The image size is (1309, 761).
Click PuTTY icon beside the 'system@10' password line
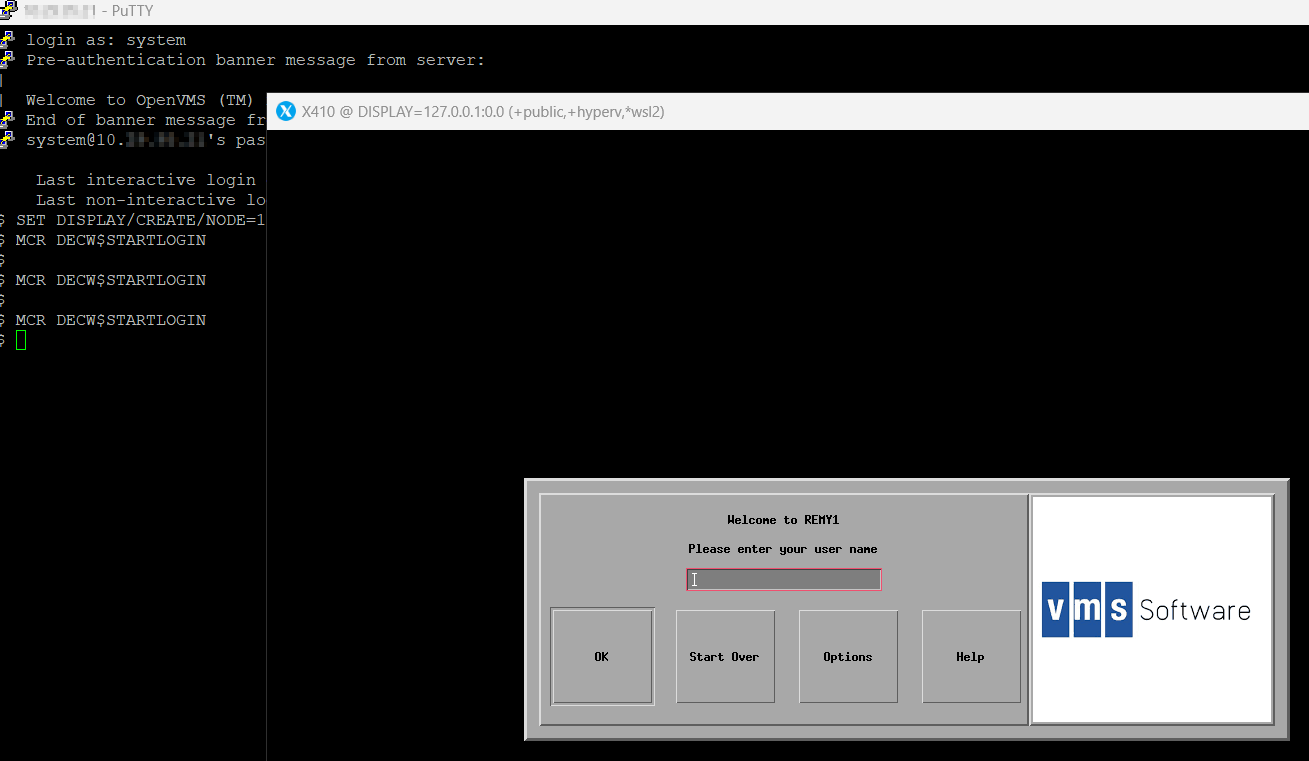[7, 140]
